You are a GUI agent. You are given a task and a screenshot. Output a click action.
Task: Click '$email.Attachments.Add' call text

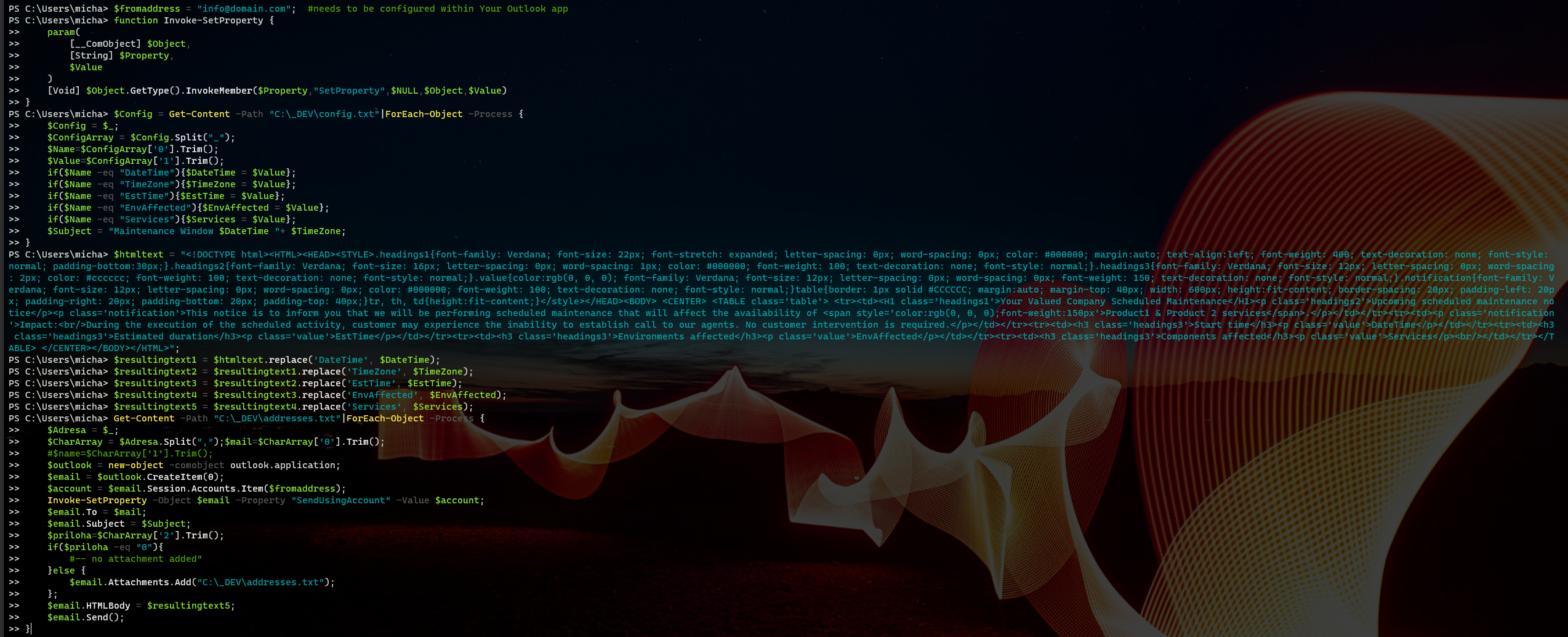click(x=131, y=582)
